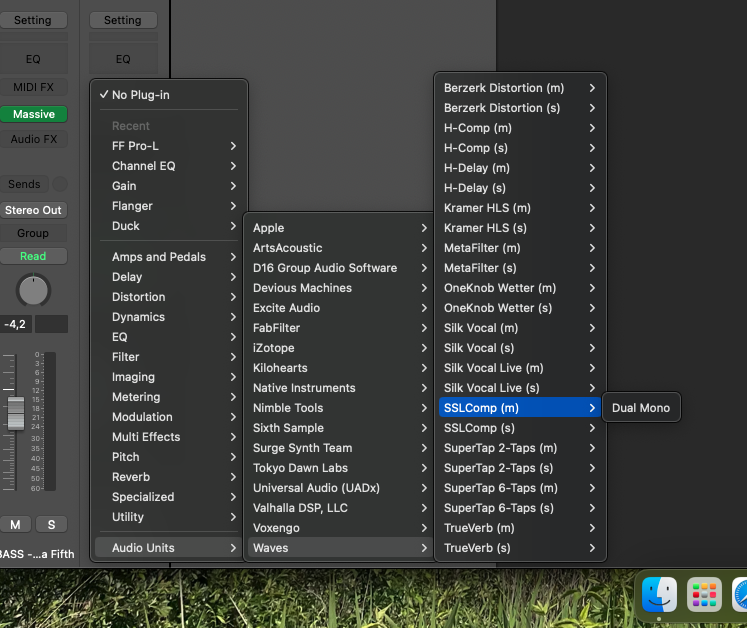Open the FabFilter submenu
Screen dimensions: 747x628
click(340, 328)
